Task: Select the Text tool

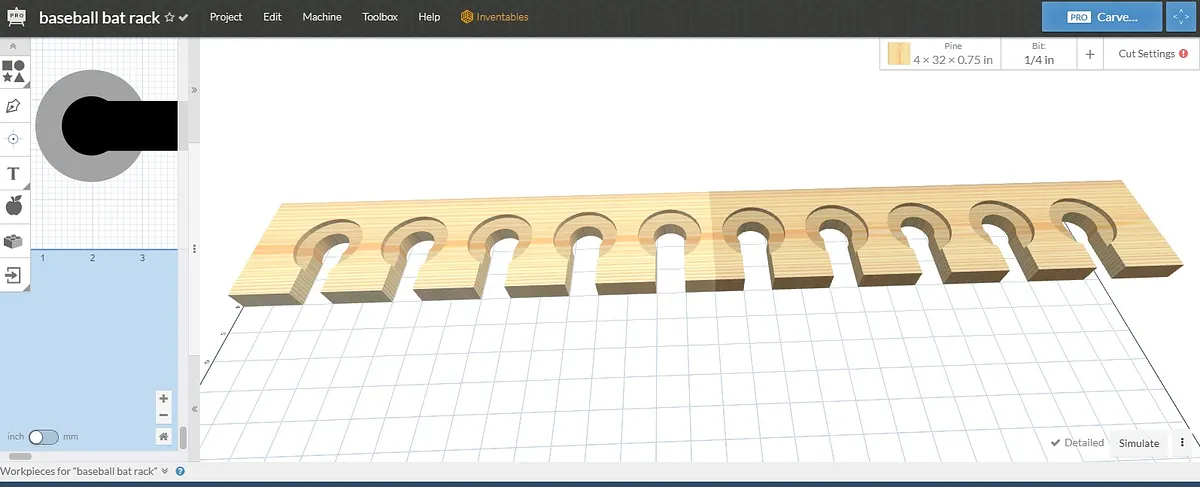Action: tap(14, 174)
